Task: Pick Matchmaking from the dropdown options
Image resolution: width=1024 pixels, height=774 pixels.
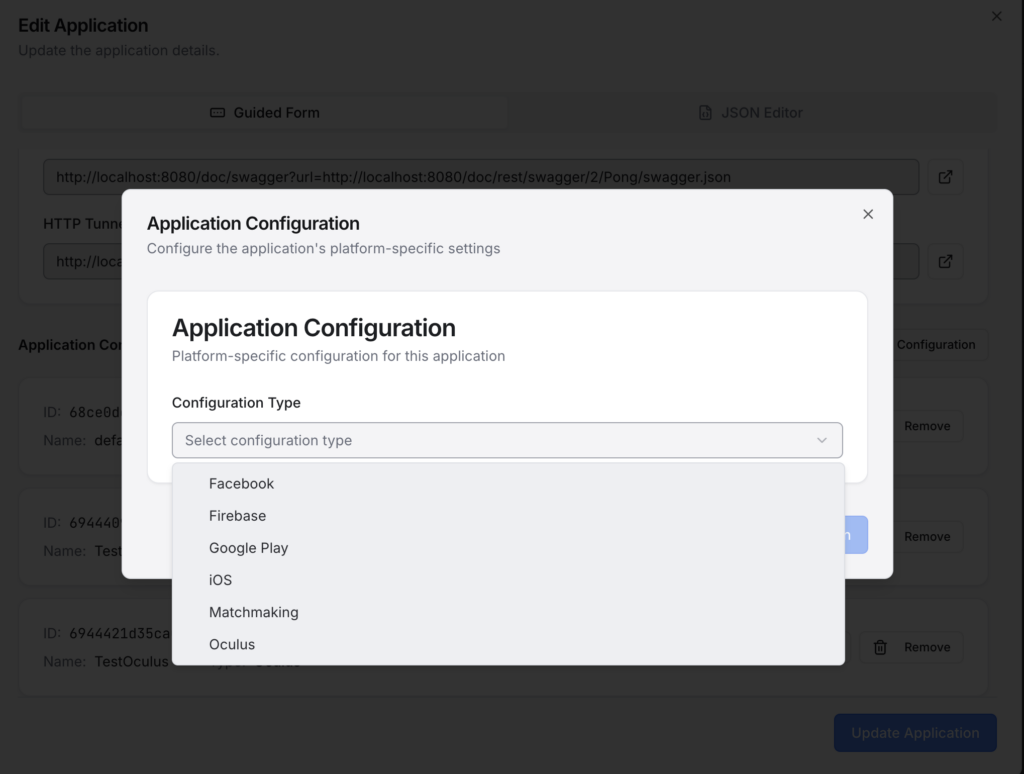Action: tap(253, 612)
